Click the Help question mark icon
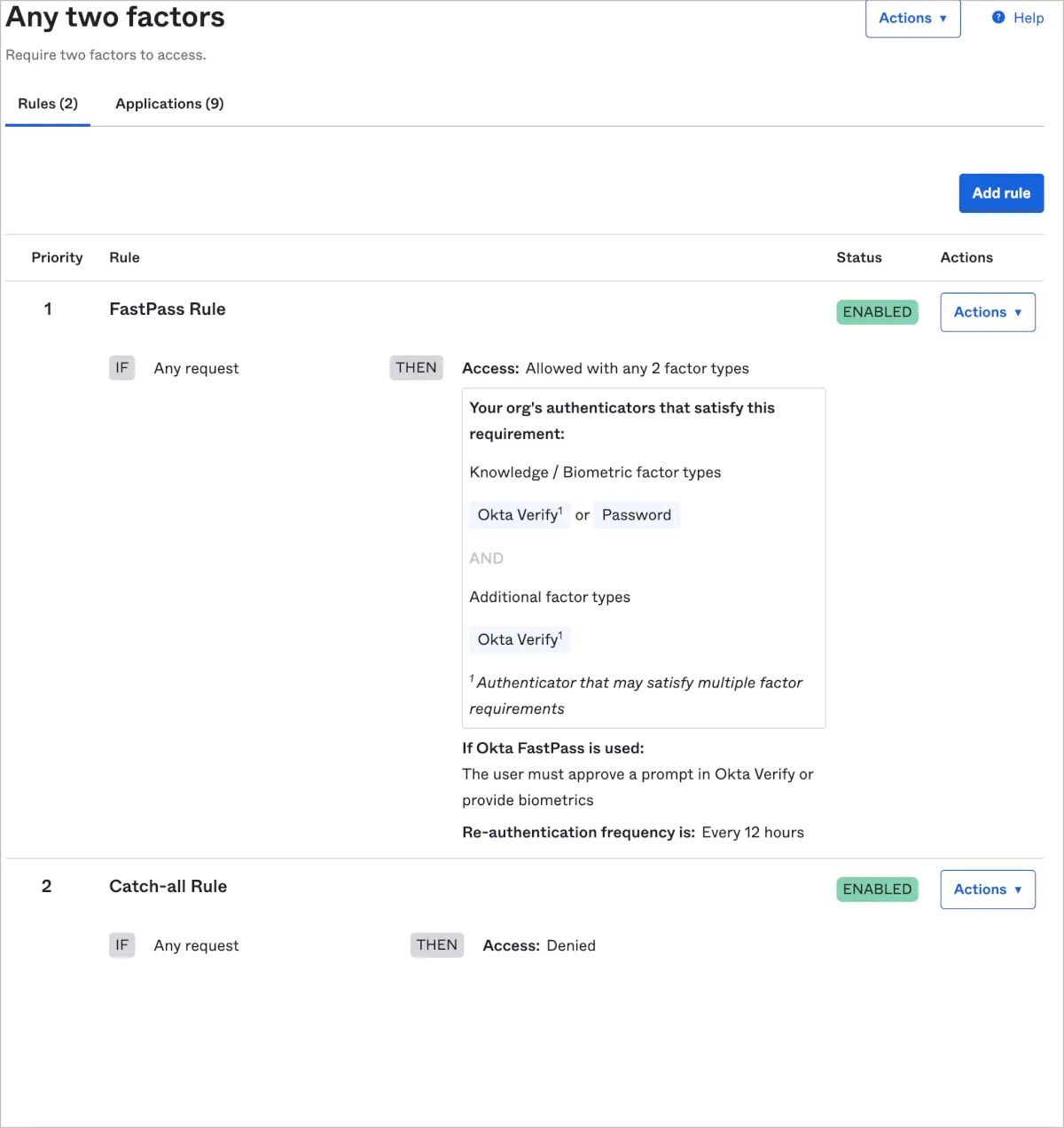This screenshot has width=1064, height=1128. tap(998, 18)
